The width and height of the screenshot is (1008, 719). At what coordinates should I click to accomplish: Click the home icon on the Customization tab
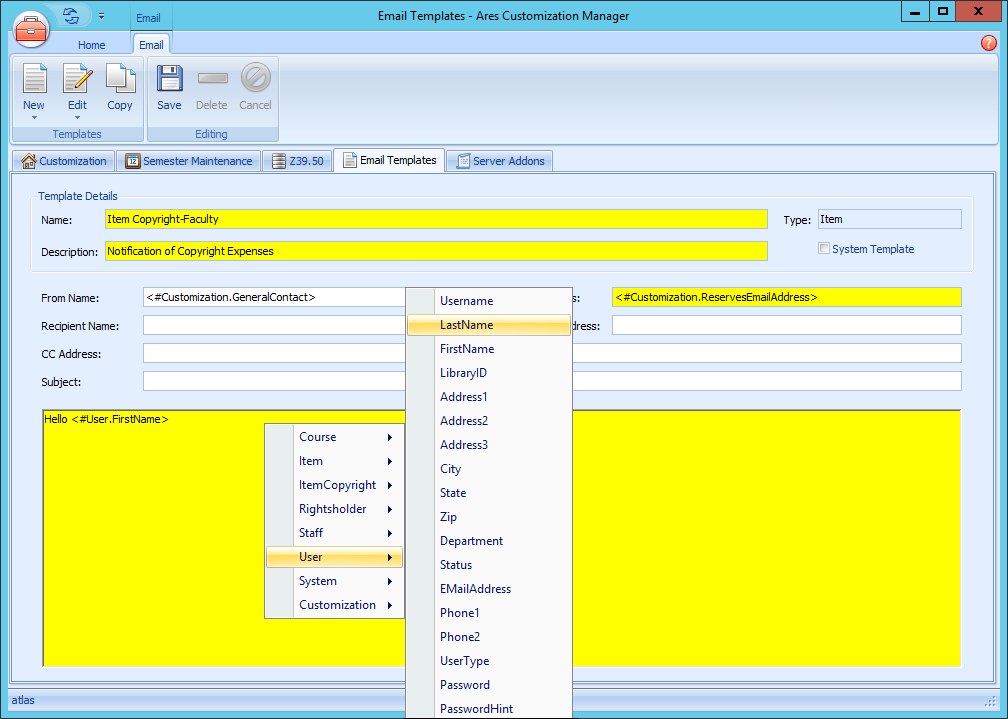pyautogui.click(x=27, y=161)
